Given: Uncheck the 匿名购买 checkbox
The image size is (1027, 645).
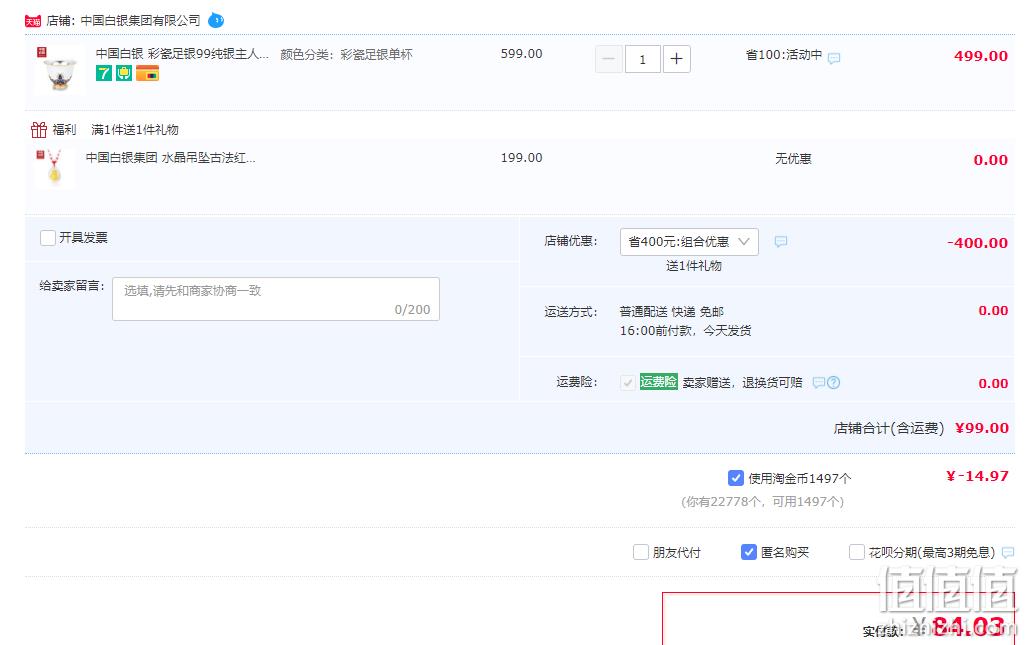Looking at the screenshot, I should [x=749, y=552].
